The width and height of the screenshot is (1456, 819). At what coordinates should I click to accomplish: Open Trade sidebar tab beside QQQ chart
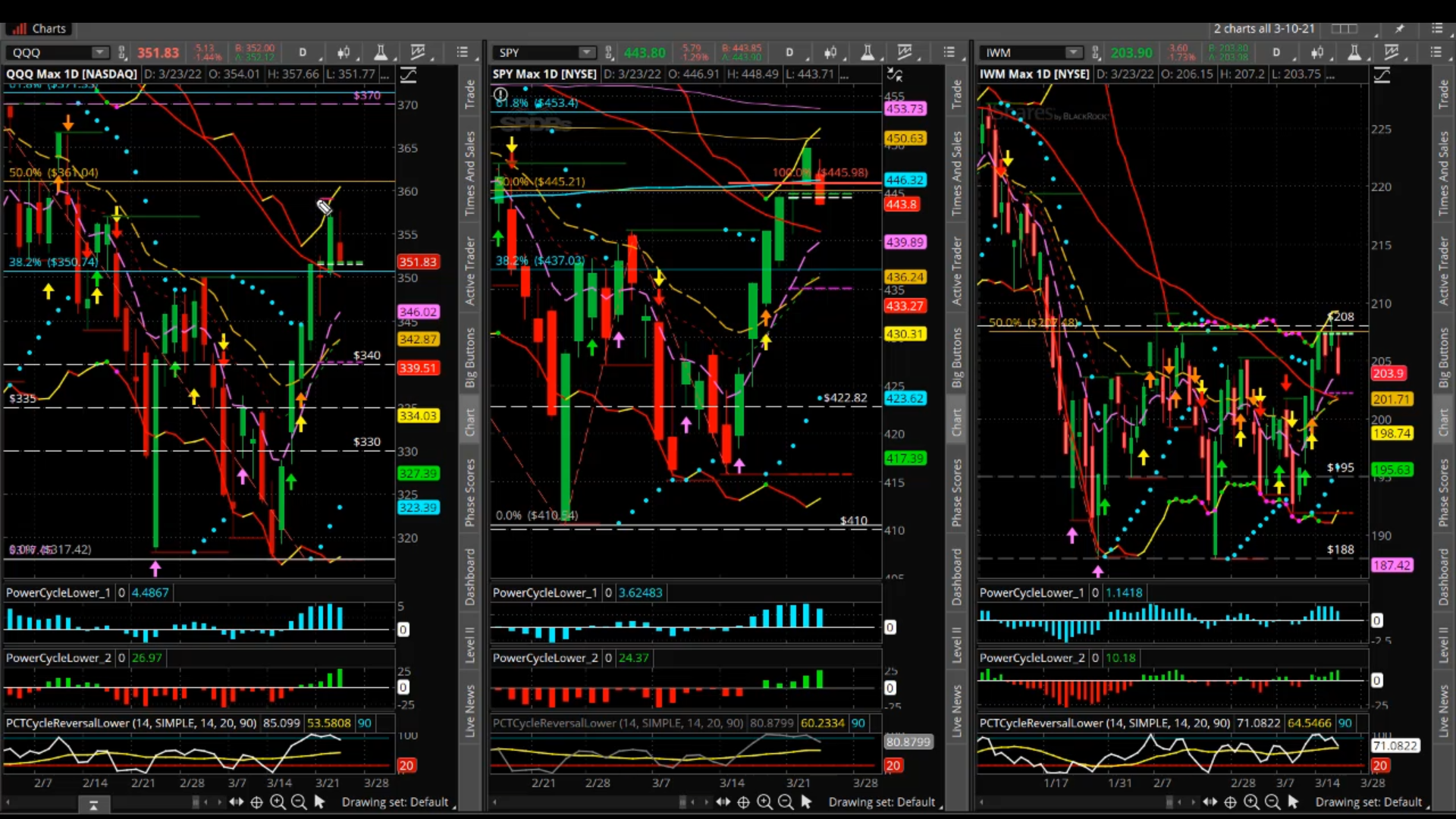[470, 95]
